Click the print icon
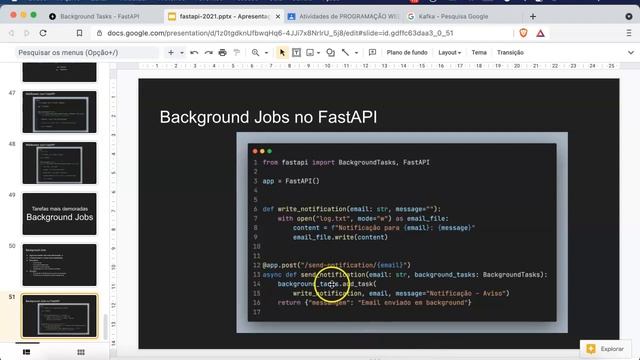This screenshot has width=640, height=360. [x=222, y=53]
